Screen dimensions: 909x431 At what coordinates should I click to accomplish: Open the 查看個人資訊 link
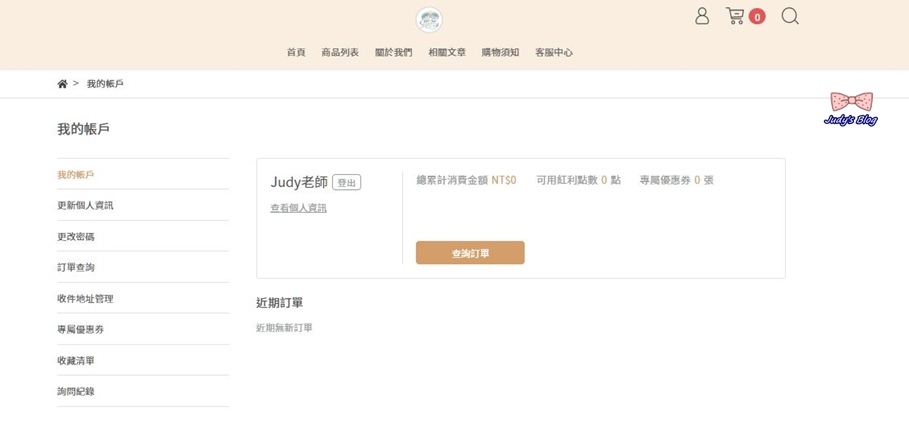[299, 208]
